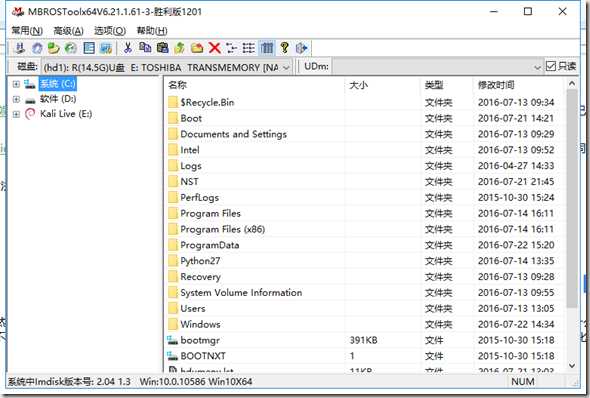Select 系统 (C:) in the tree

pyautogui.click(x=58, y=84)
